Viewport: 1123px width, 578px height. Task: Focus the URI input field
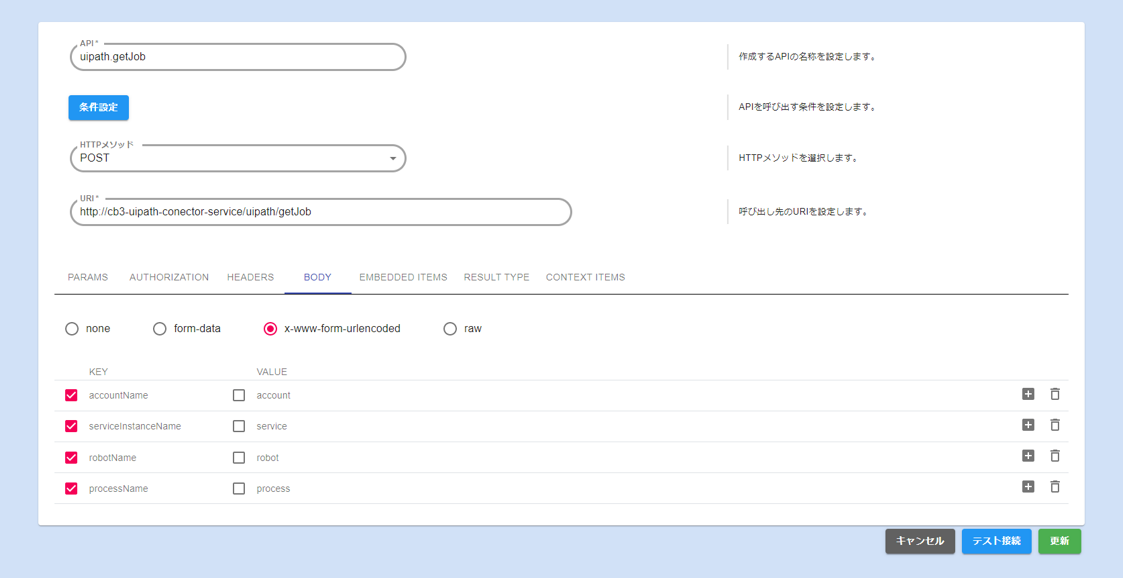pos(320,212)
